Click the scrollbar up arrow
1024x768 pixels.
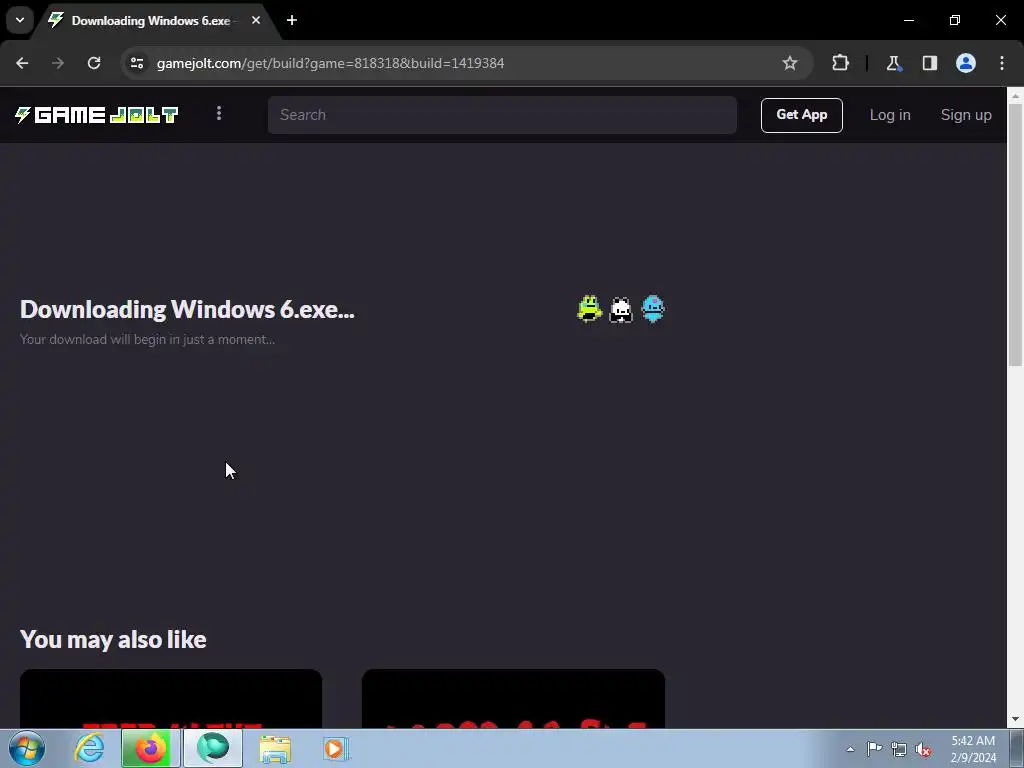pos(1016,95)
